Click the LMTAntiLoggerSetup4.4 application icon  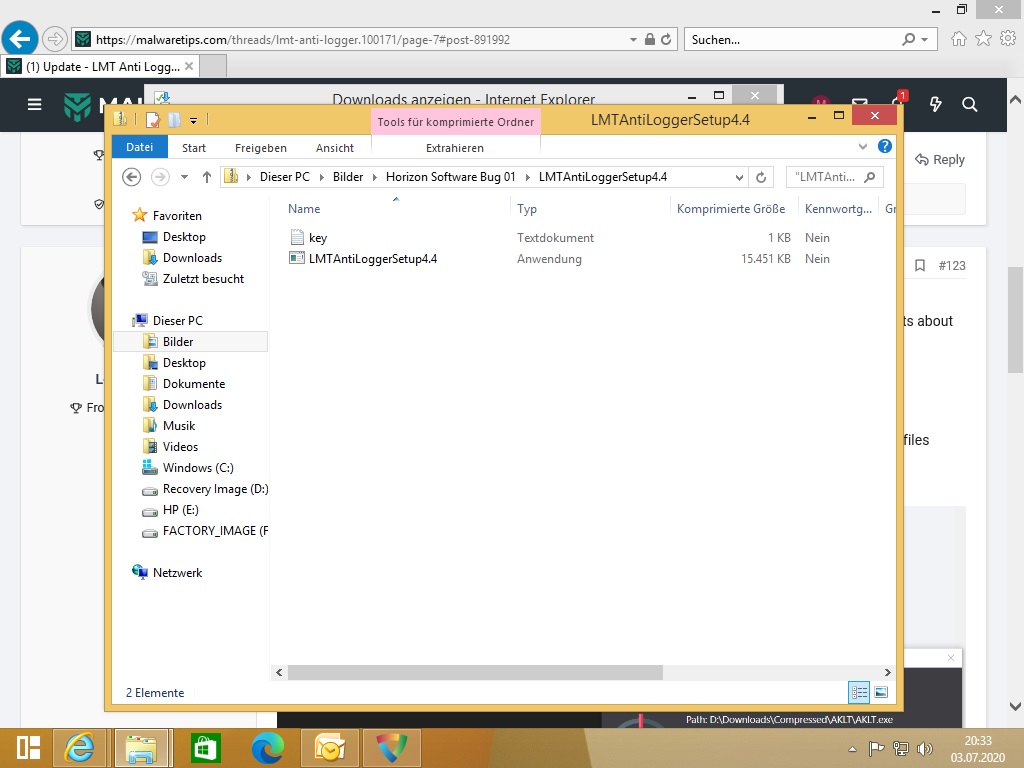point(297,258)
